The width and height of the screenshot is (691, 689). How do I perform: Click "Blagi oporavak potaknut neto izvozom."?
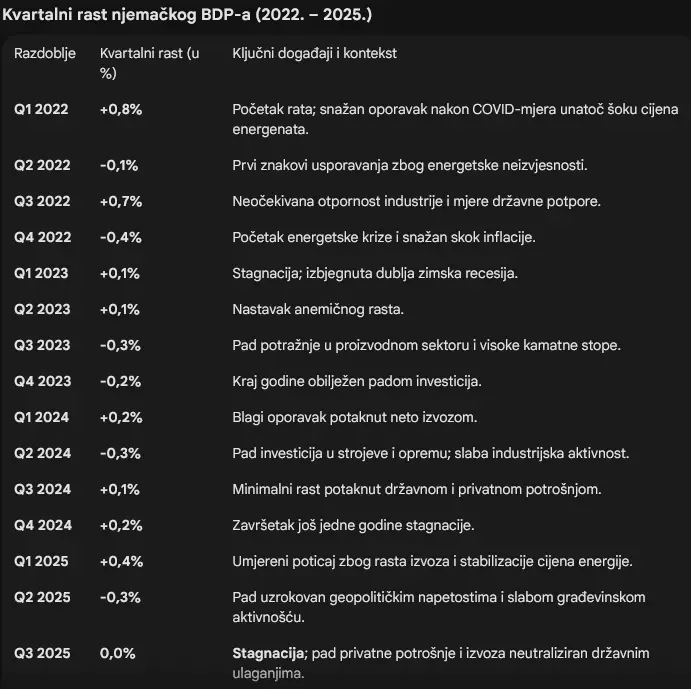[355, 417]
